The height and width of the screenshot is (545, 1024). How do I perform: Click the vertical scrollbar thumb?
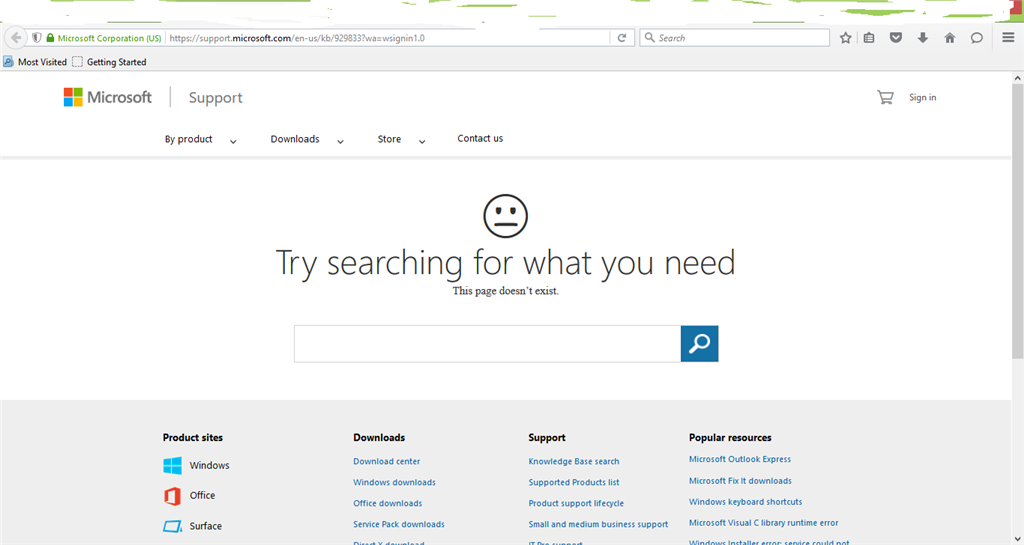1017,221
